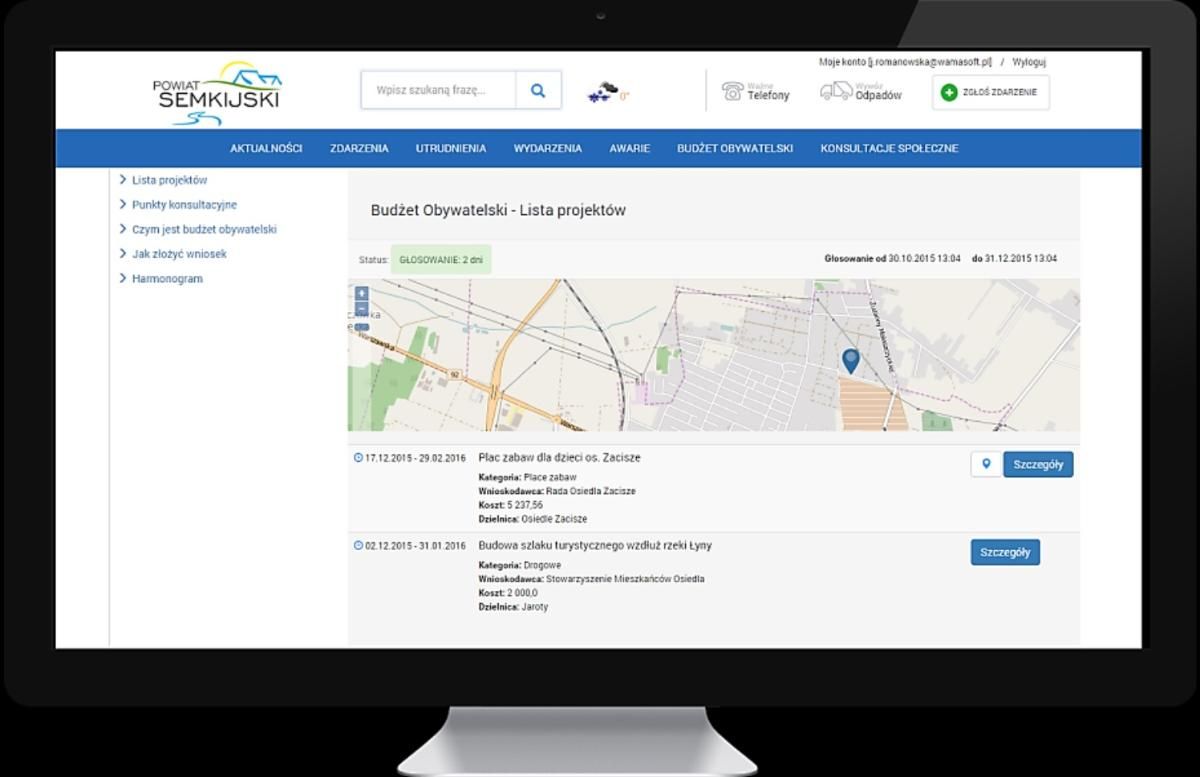Viewport: 1200px width, 777px height.
Task: Go to the Aktualności menu item
Action: 266,148
